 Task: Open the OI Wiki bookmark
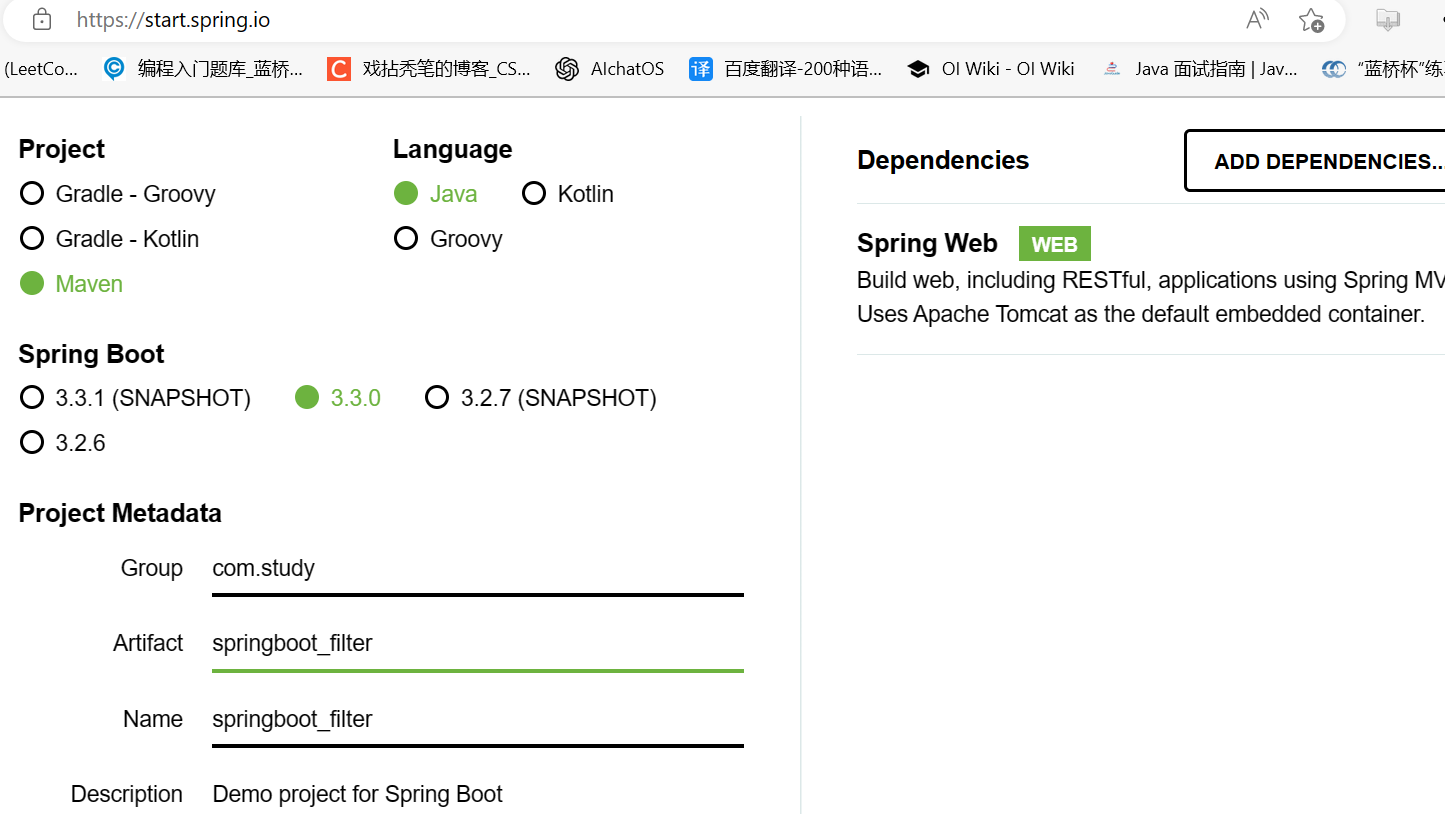(x=1007, y=68)
